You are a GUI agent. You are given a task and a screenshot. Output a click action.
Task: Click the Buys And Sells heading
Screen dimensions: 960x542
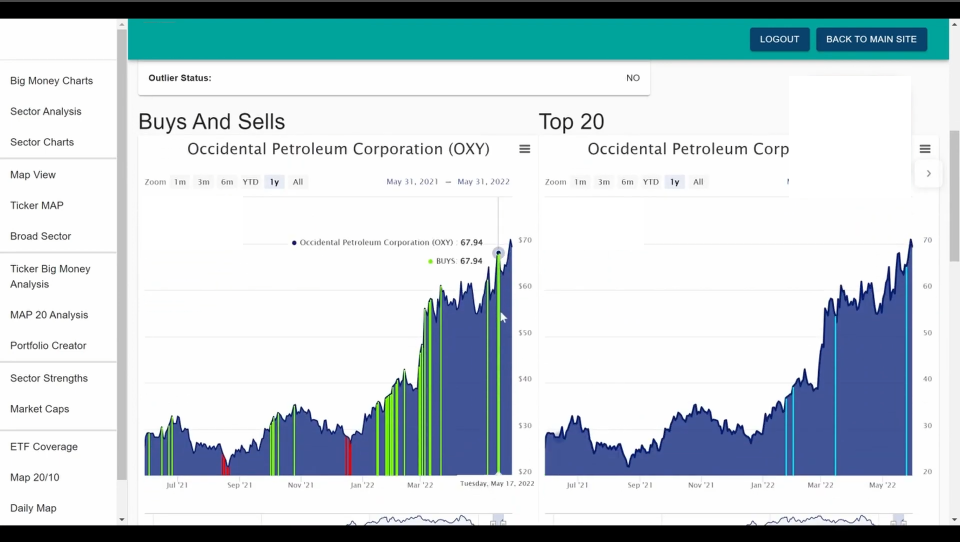(212, 122)
